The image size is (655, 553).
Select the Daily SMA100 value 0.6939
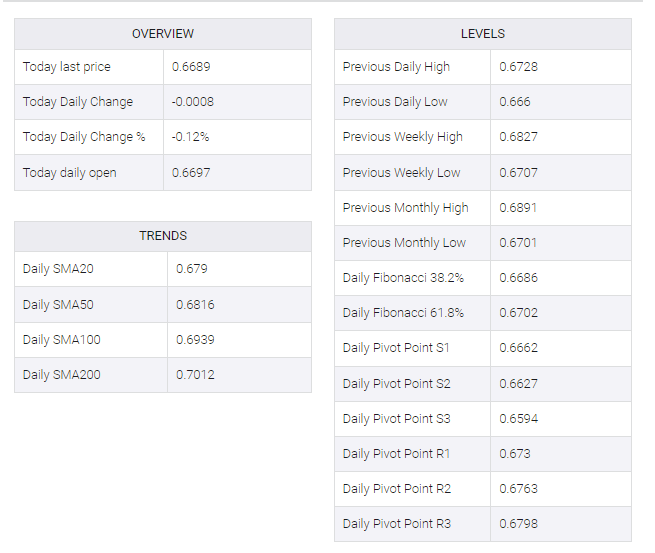point(195,340)
